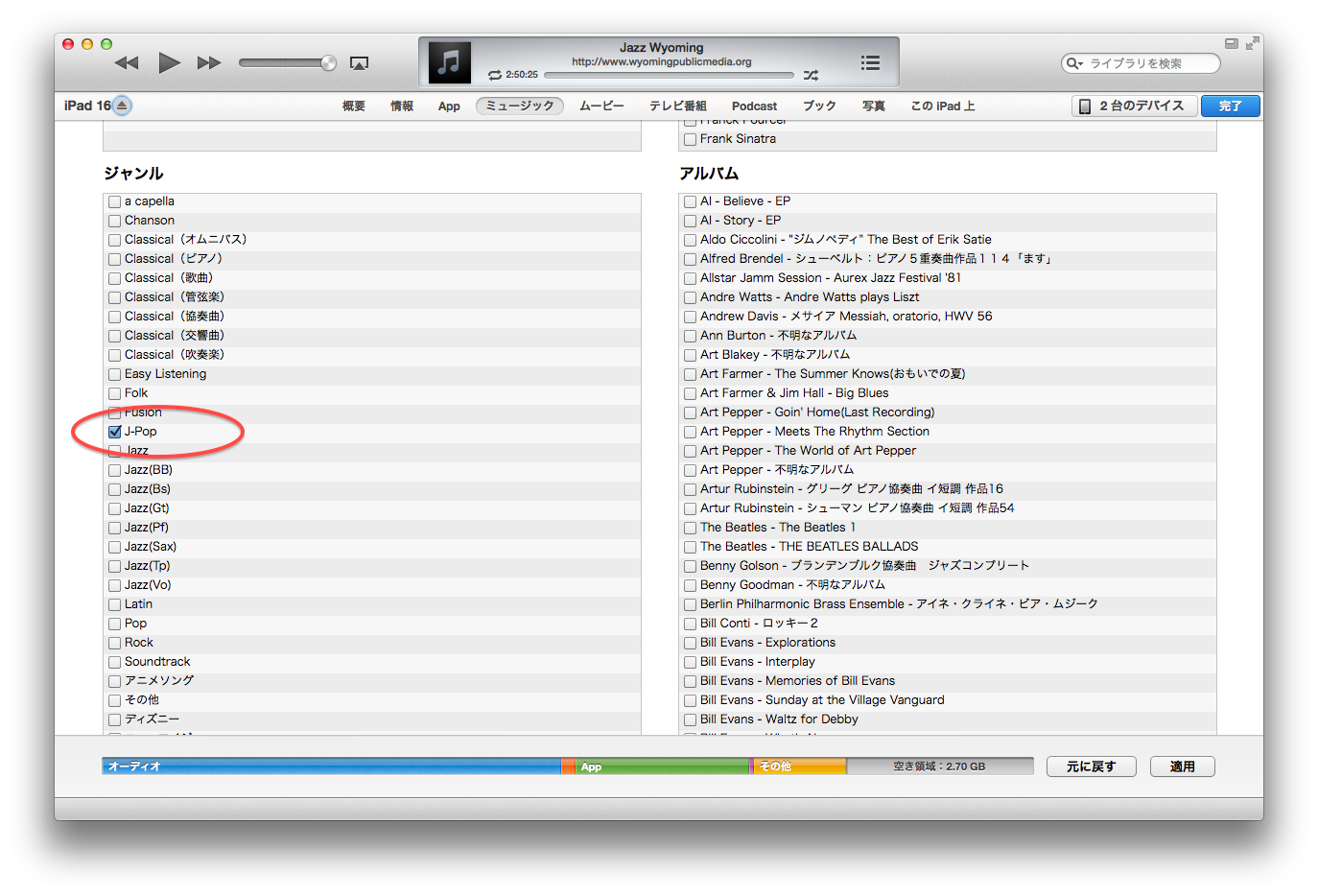Click the Jazz(Vo) genre text
Screen dimensions: 1318x896
[148, 585]
